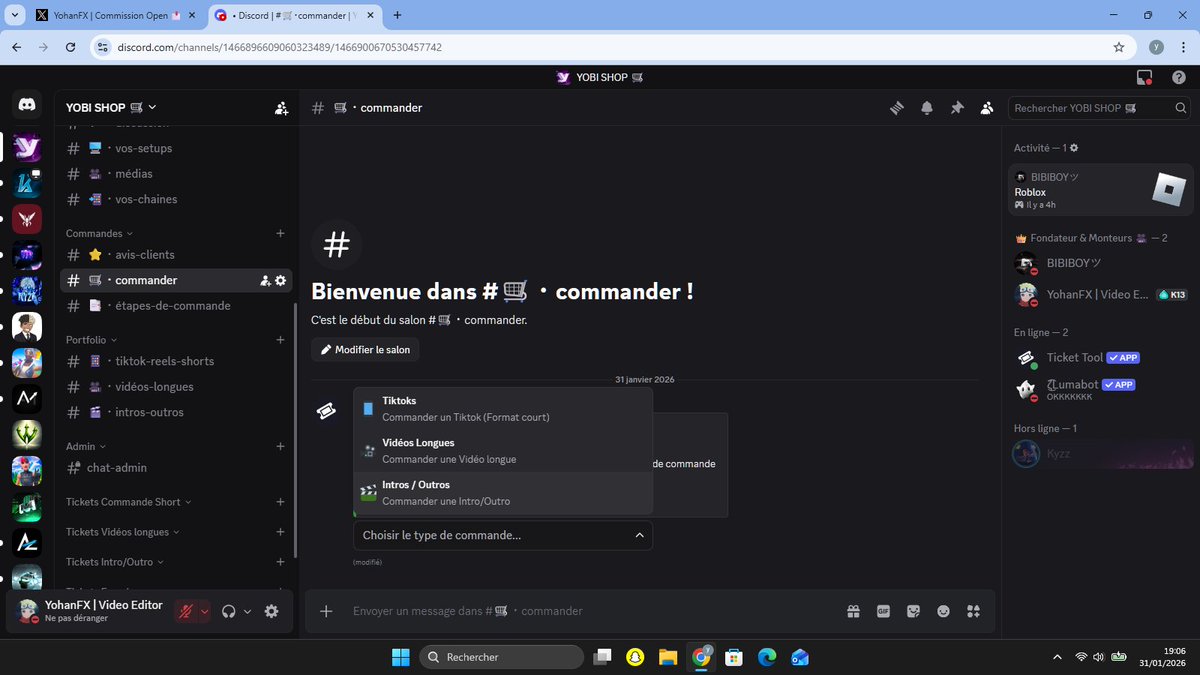Open the notification settings bell
This screenshot has width=1200, height=675.
tap(926, 107)
